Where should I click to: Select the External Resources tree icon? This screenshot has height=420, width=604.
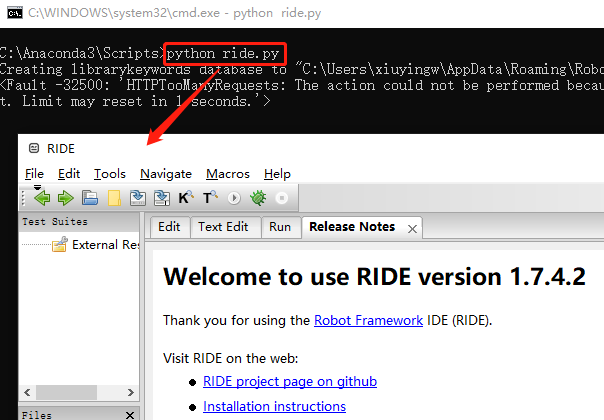(60, 245)
